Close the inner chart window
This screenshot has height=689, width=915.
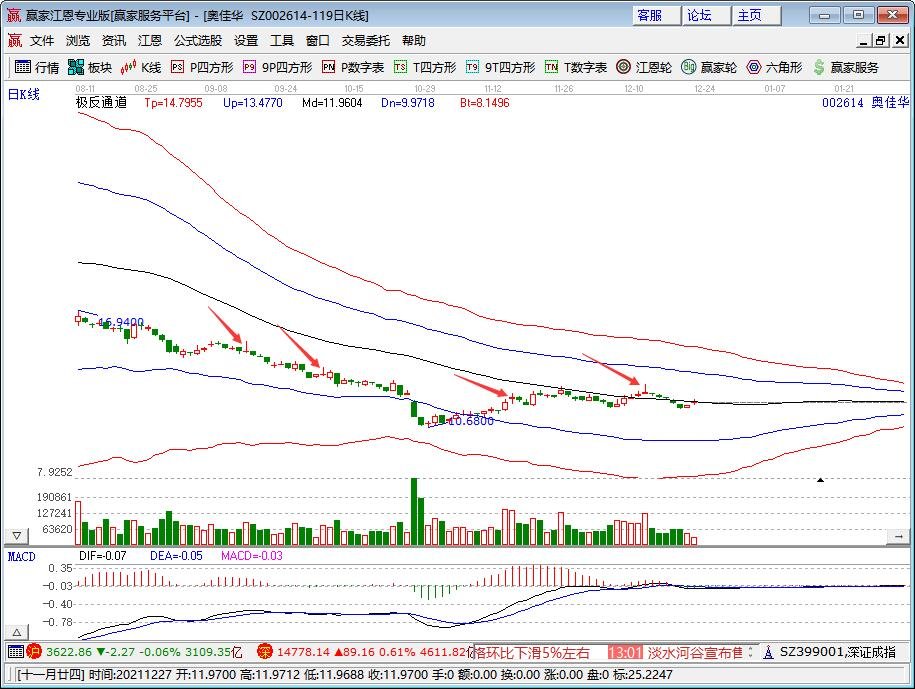tap(900, 40)
